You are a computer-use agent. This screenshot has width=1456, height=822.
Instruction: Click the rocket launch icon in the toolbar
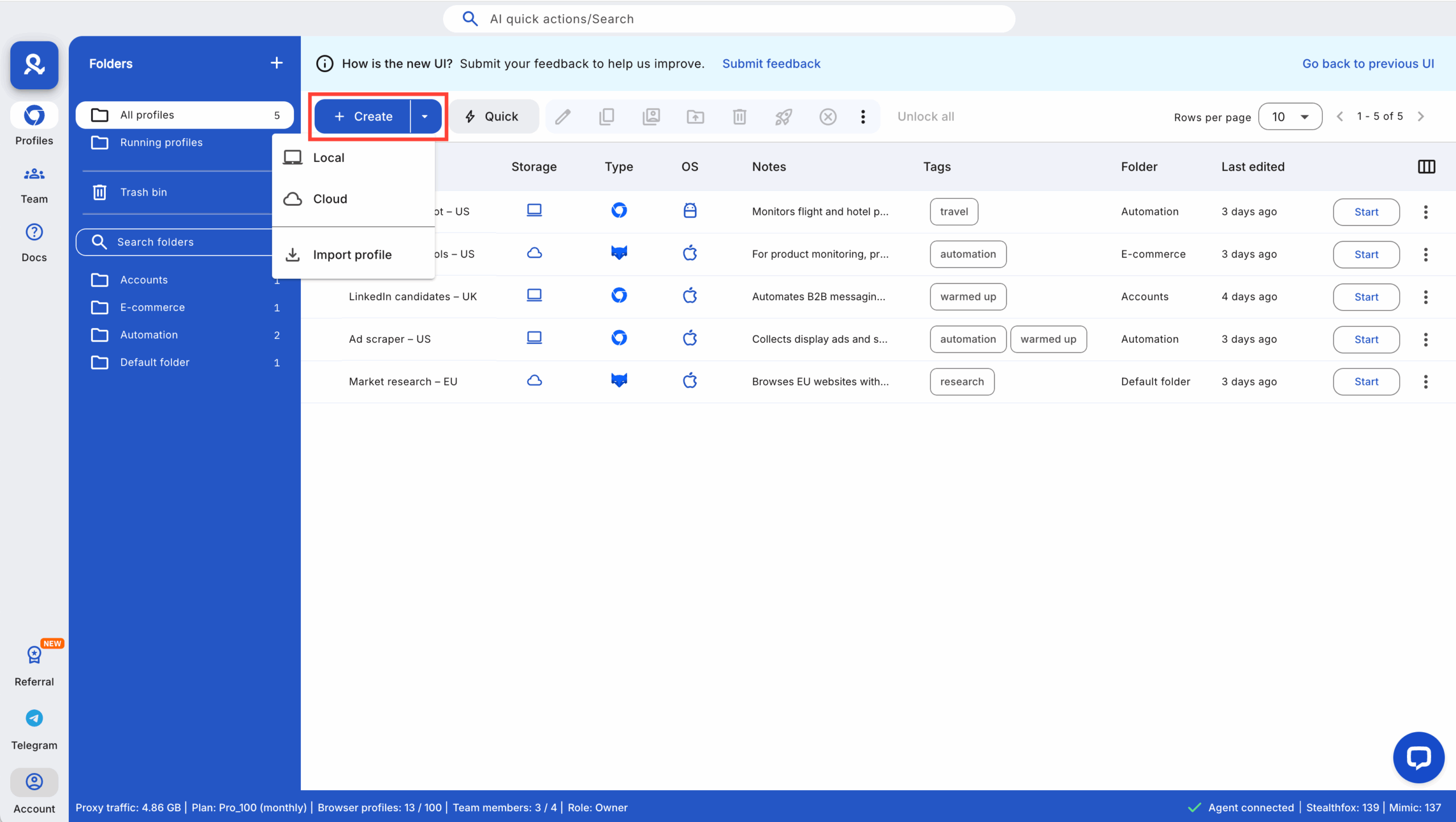pyautogui.click(x=783, y=117)
